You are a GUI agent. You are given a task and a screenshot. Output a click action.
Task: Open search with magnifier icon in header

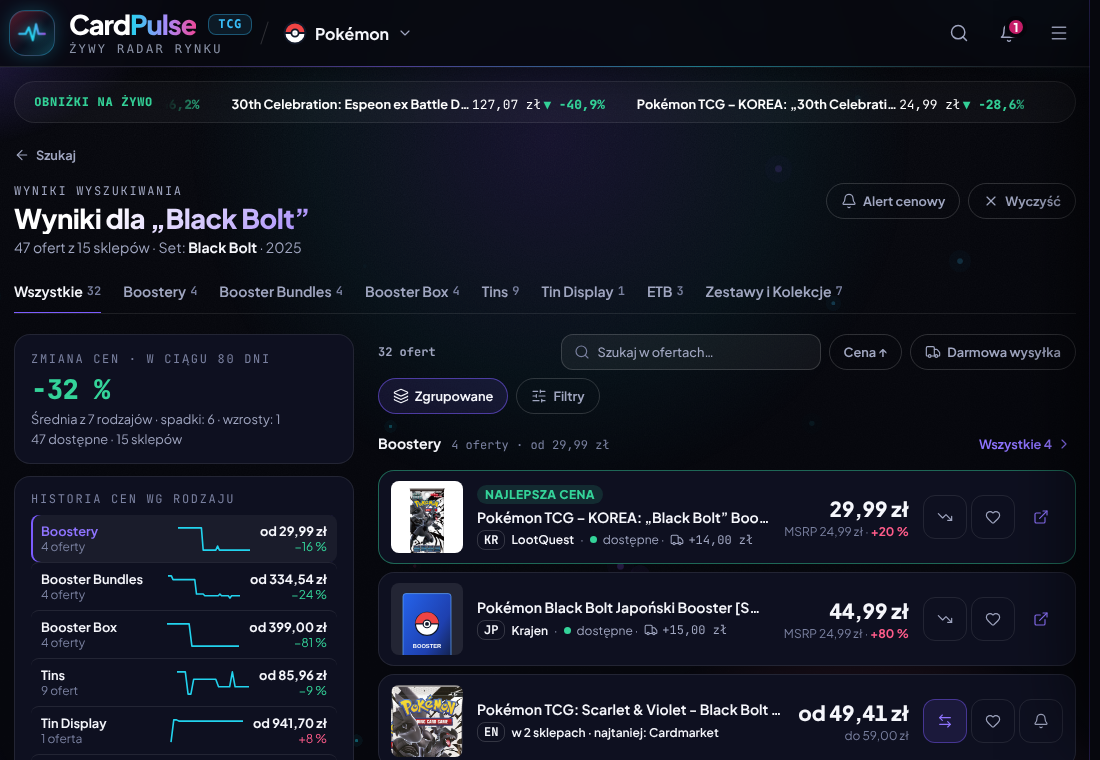(x=958, y=33)
